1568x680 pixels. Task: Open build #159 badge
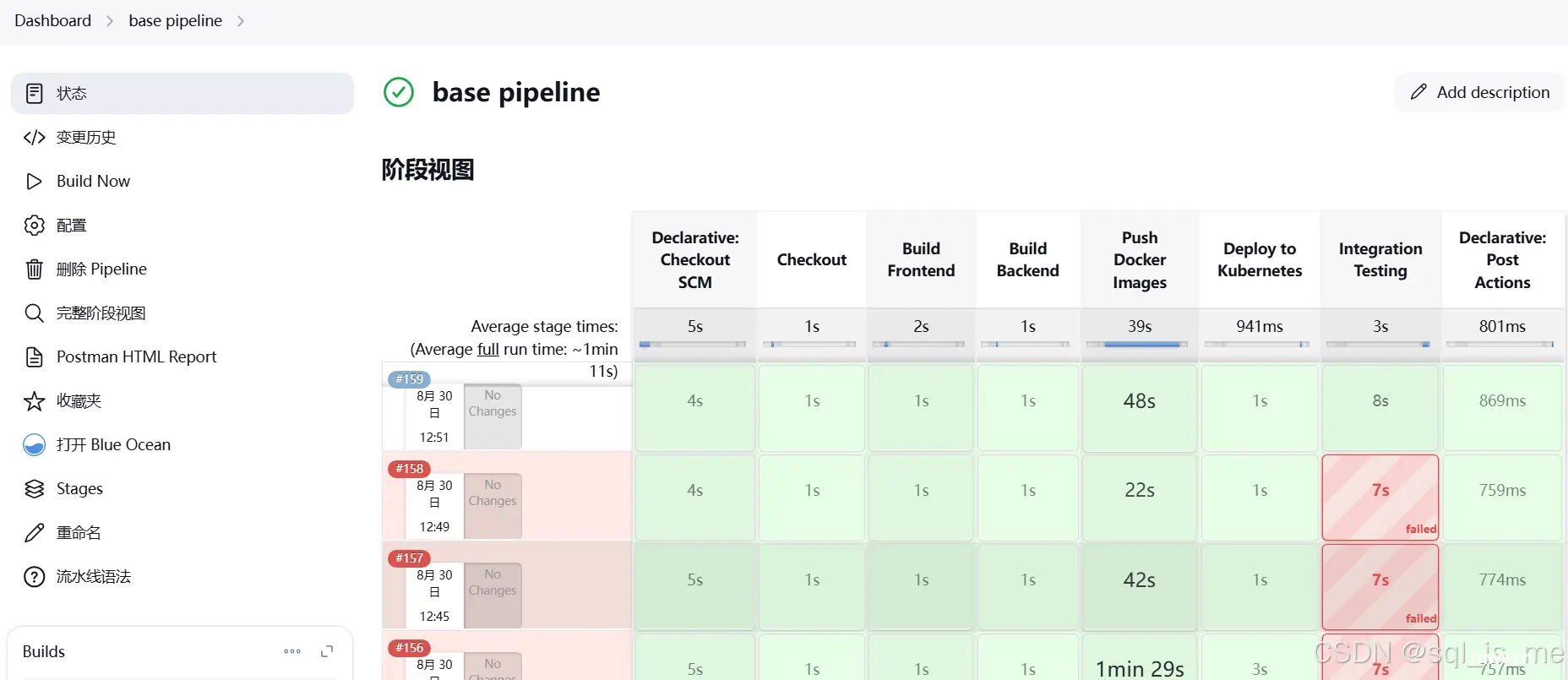(409, 379)
